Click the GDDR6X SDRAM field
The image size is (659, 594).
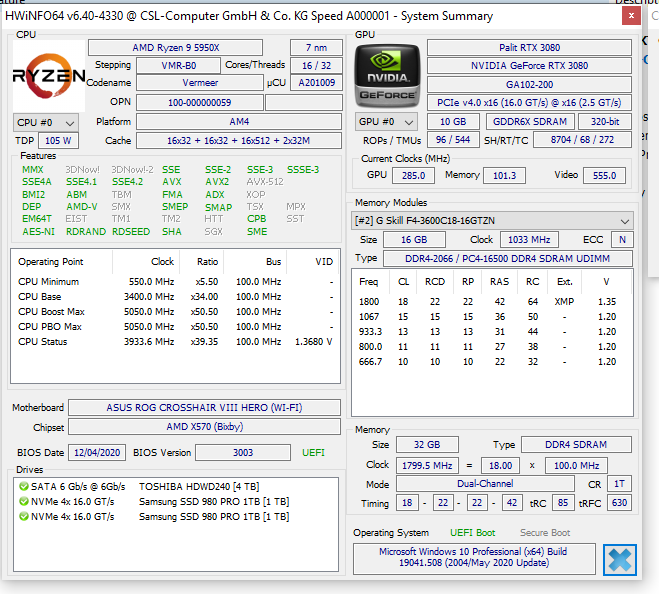point(530,121)
